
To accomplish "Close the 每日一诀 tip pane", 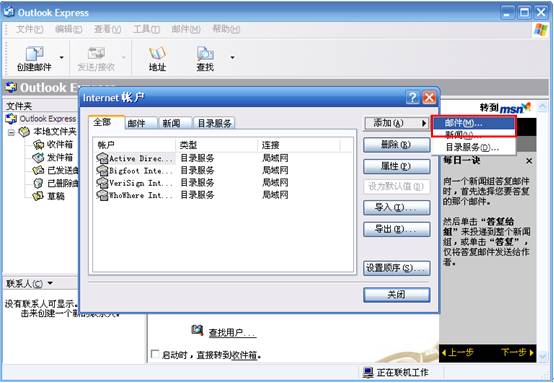I will (529, 161).
